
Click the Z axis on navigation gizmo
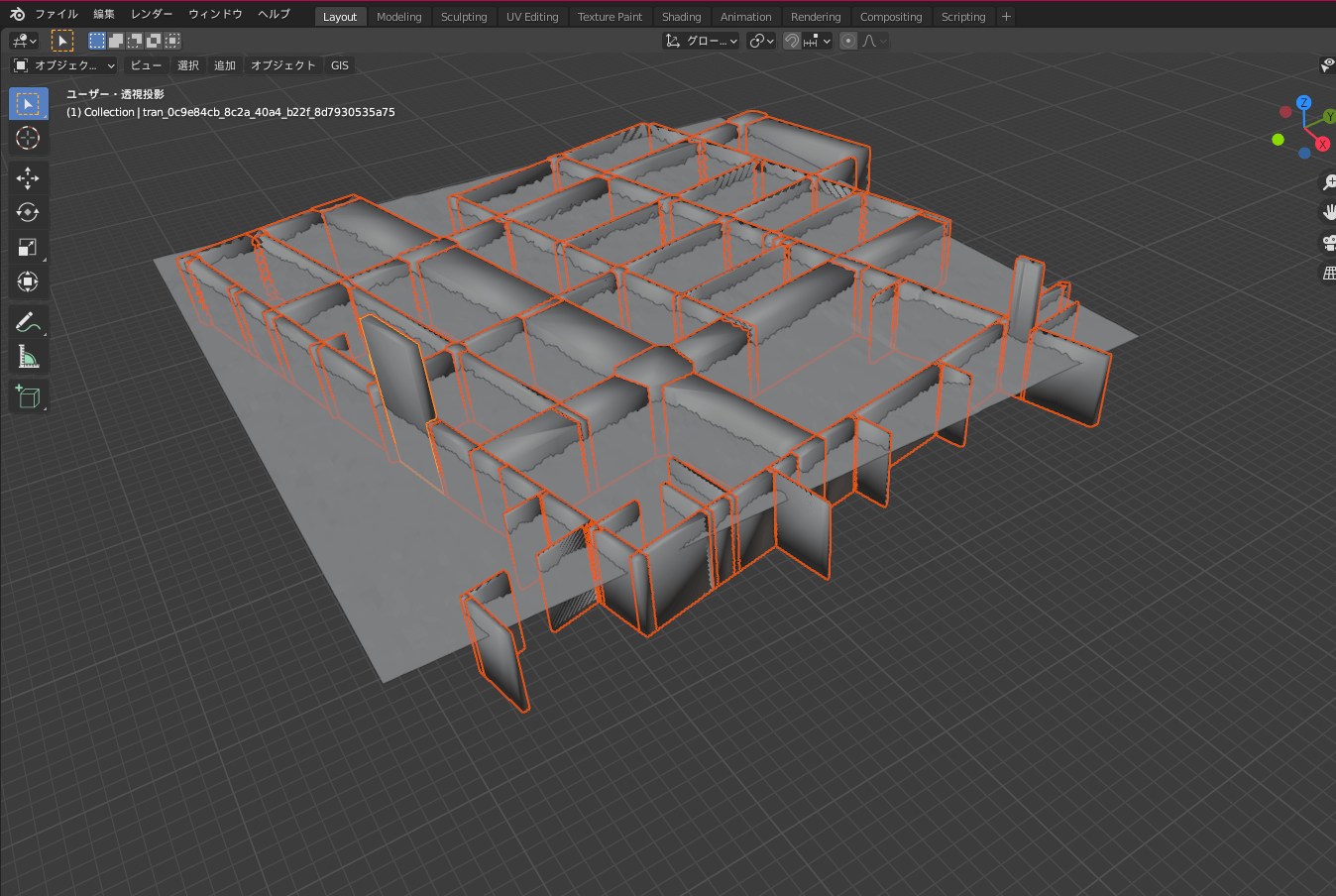tap(1304, 103)
